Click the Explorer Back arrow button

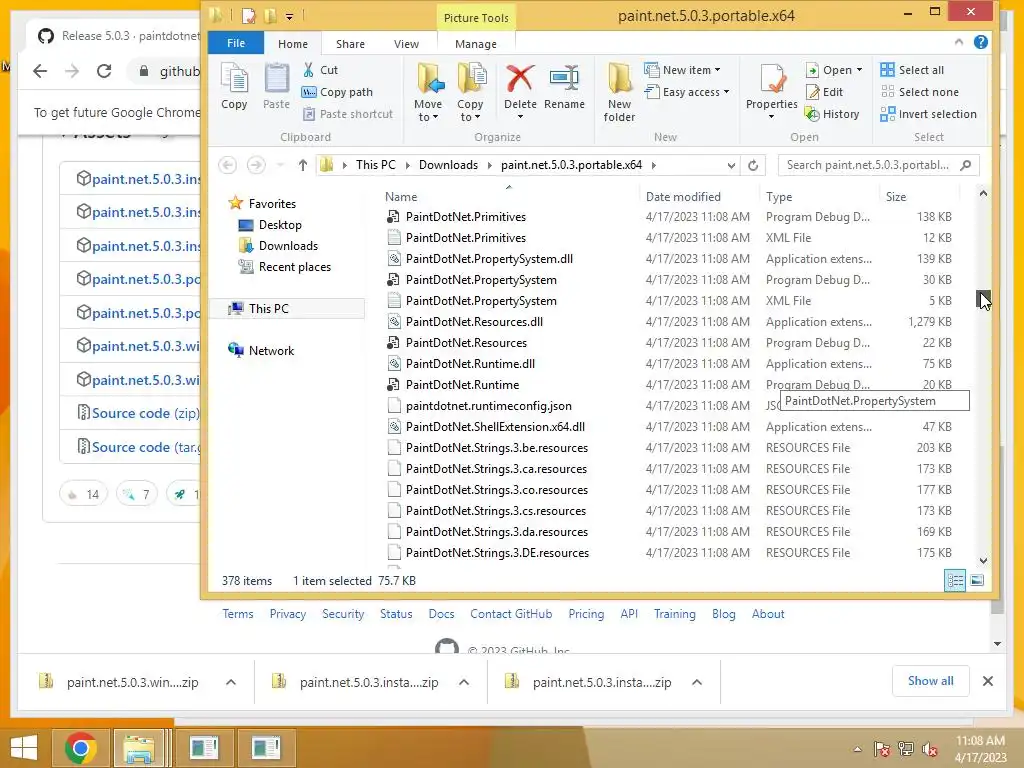227,165
